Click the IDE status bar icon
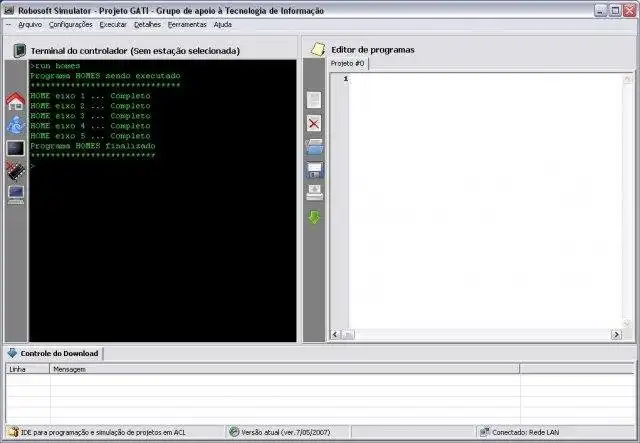The height and width of the screenshot is (443, 640). point(14,432)
